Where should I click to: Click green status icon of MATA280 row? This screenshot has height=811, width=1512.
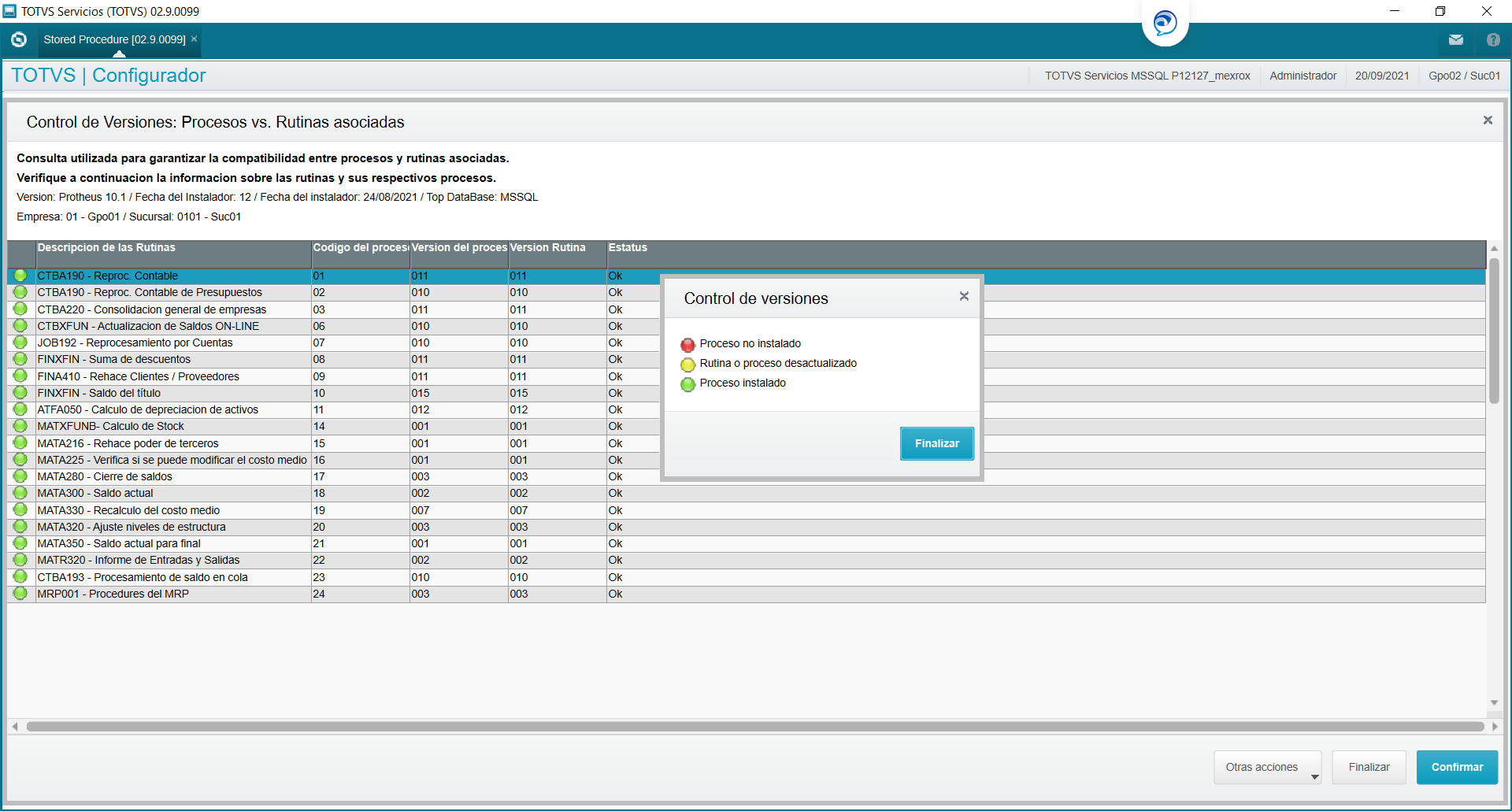click(x=20, y=476)
